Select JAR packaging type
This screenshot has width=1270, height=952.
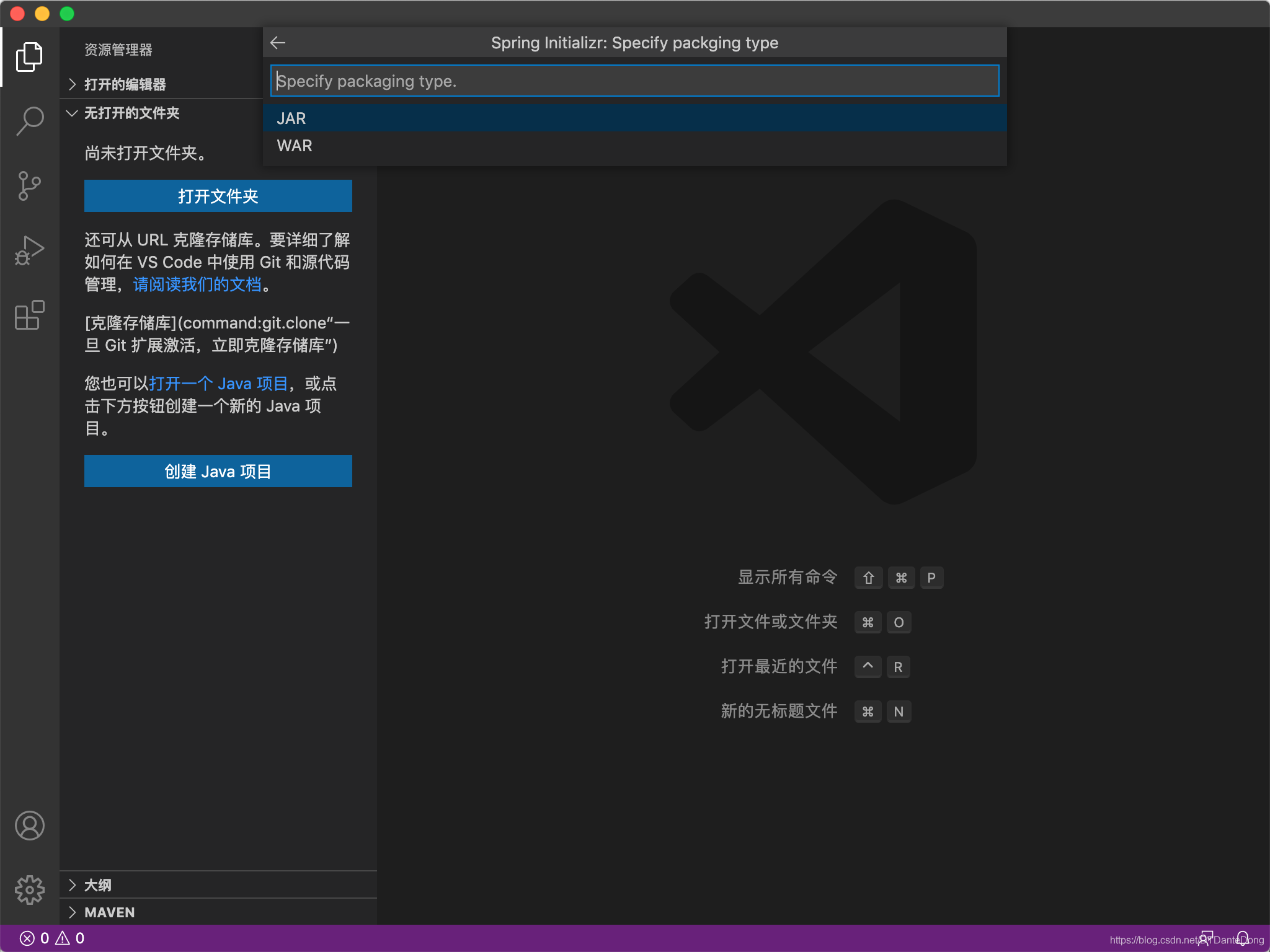point(635,118)
